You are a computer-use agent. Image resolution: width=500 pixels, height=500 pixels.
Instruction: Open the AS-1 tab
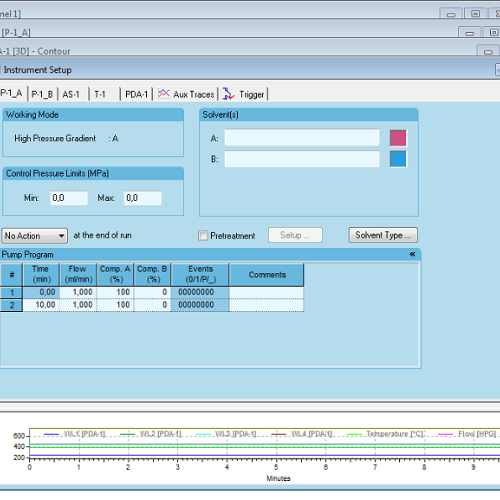coord(71,94)
